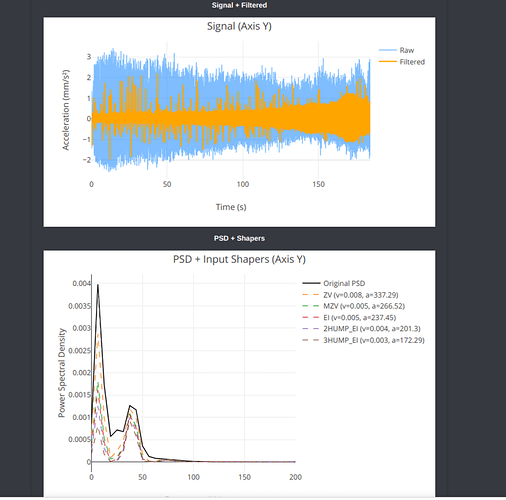Image resolution: width=506 pixels, height=500 pixels.
Task: Click the blue Raw legend line swatch
Action: click(x=388, y=50)
